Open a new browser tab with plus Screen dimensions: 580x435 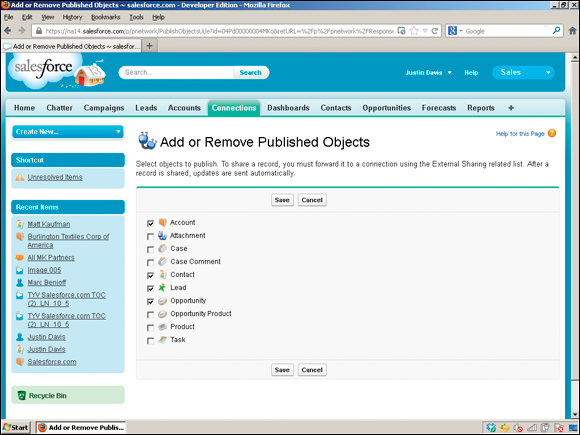tap(149, 46)
